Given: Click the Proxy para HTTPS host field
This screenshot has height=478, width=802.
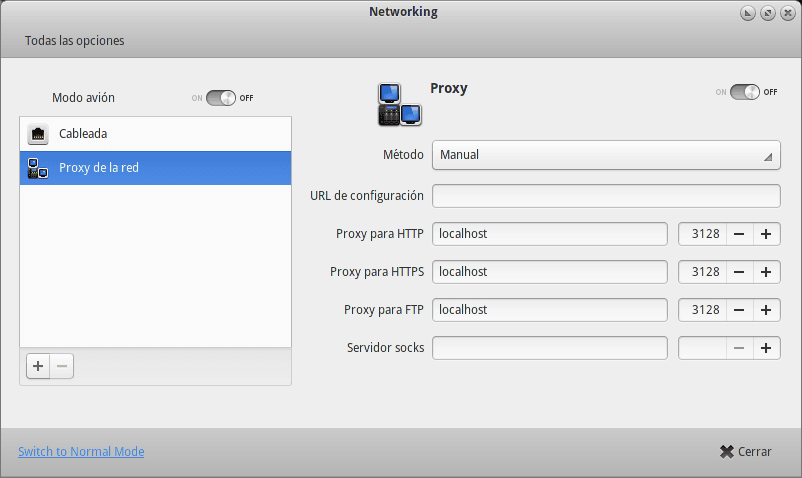Looking at the screenshot, I should coord(550,272).
